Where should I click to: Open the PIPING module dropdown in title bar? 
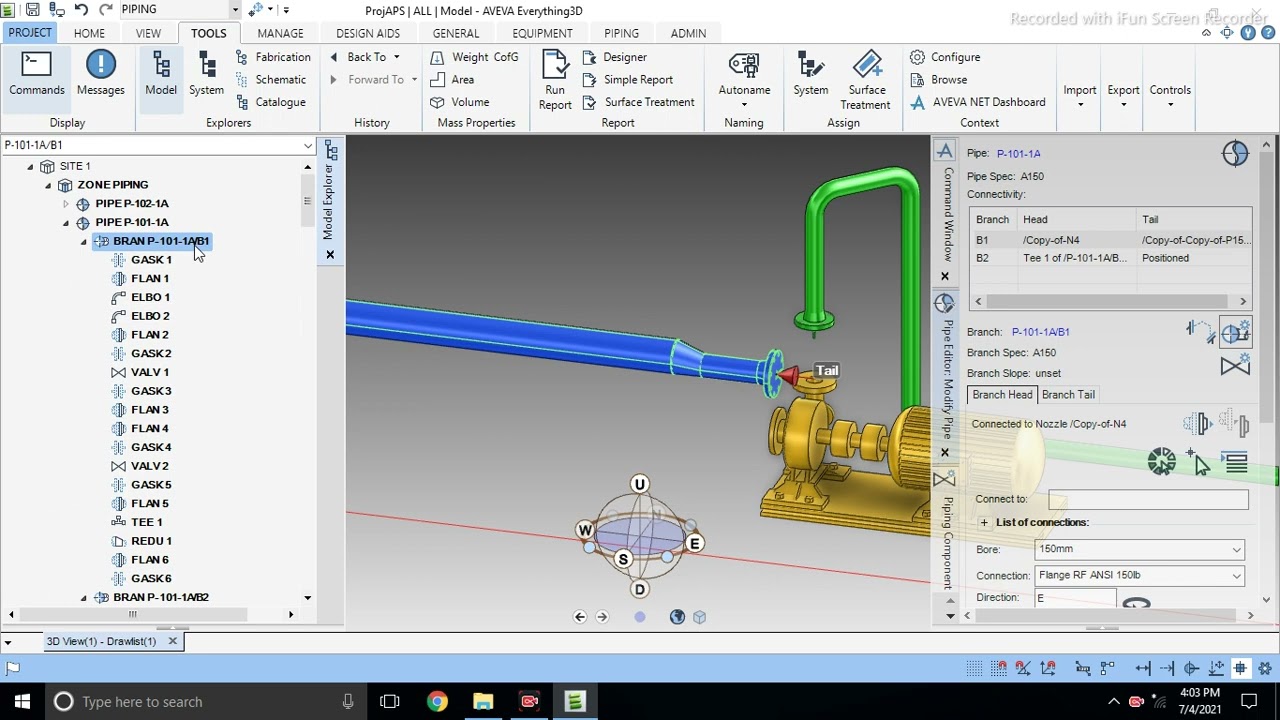(235, 10)
